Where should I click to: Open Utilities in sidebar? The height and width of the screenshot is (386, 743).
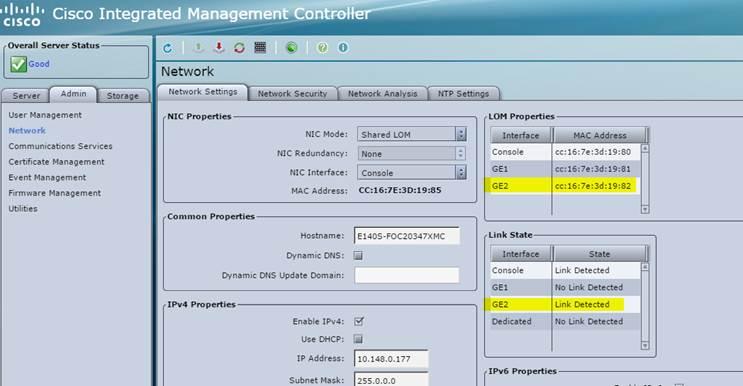click(x=23, y=209)
